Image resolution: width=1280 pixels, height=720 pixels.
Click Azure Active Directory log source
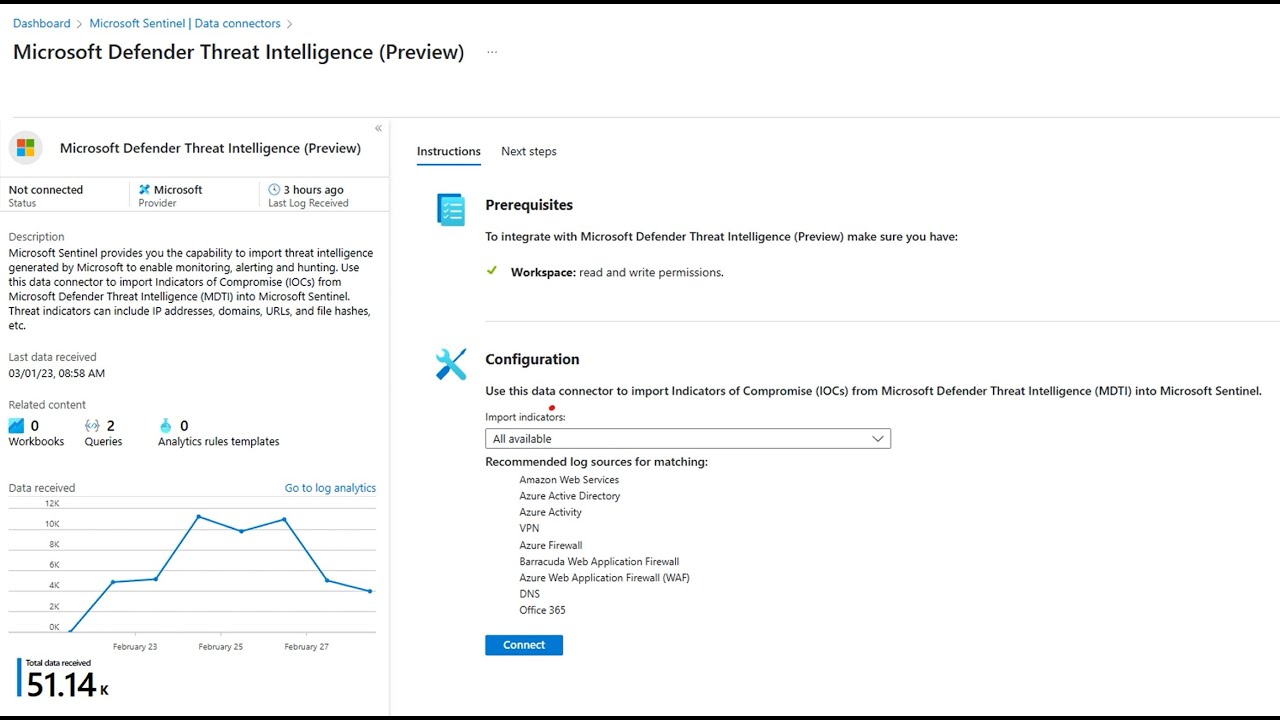click(570, 496)
